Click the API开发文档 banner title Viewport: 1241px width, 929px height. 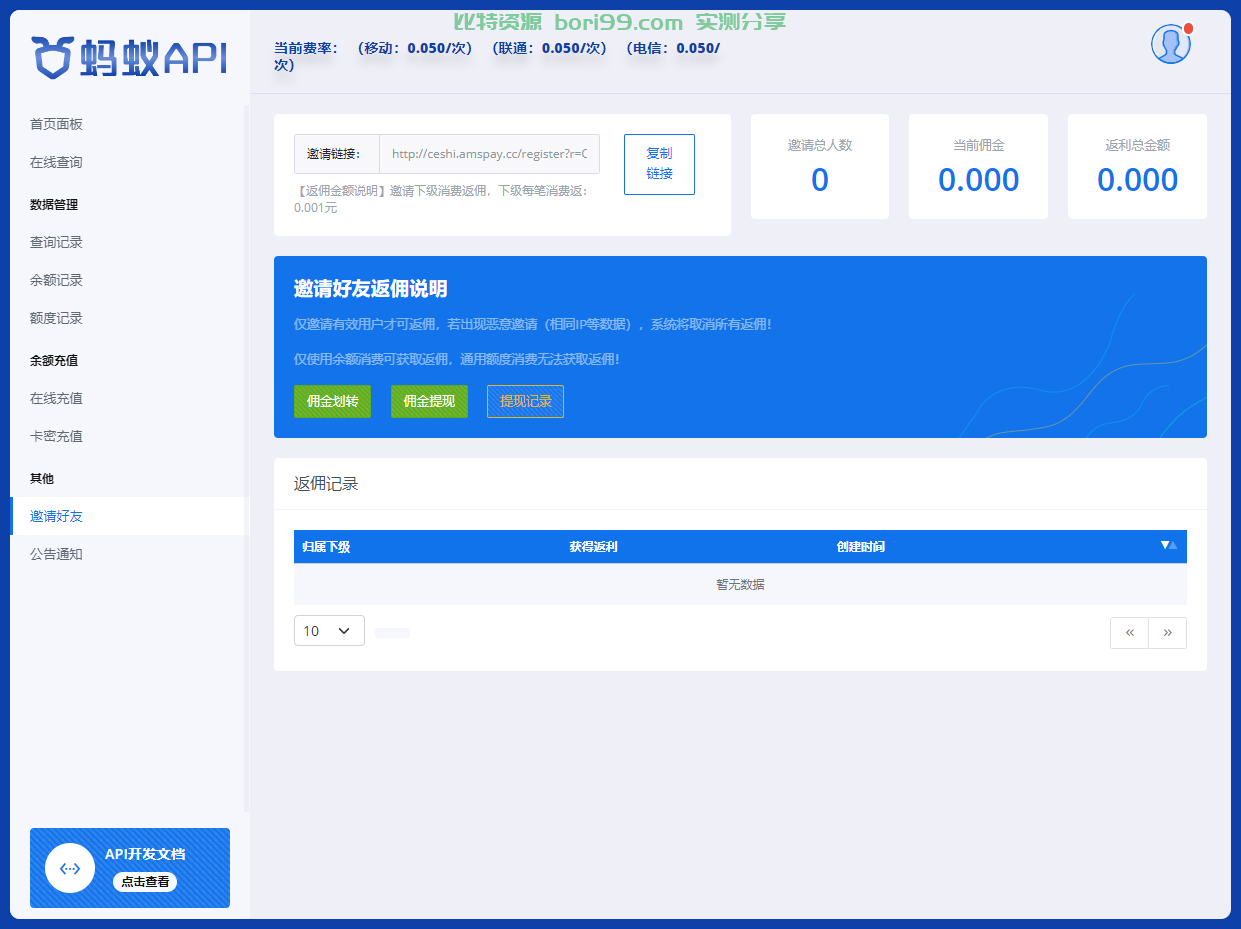pyautogui.click(x=145, y=854)
